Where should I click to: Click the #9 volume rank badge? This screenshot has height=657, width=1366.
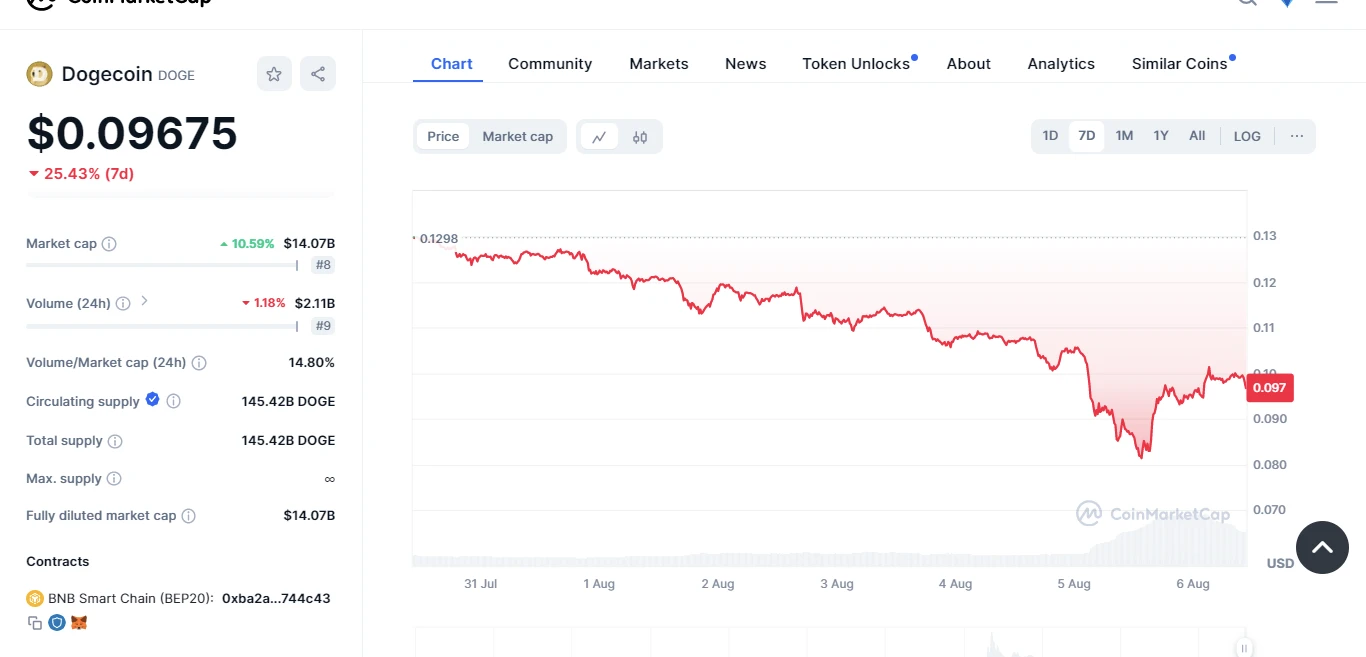point(323,325)
